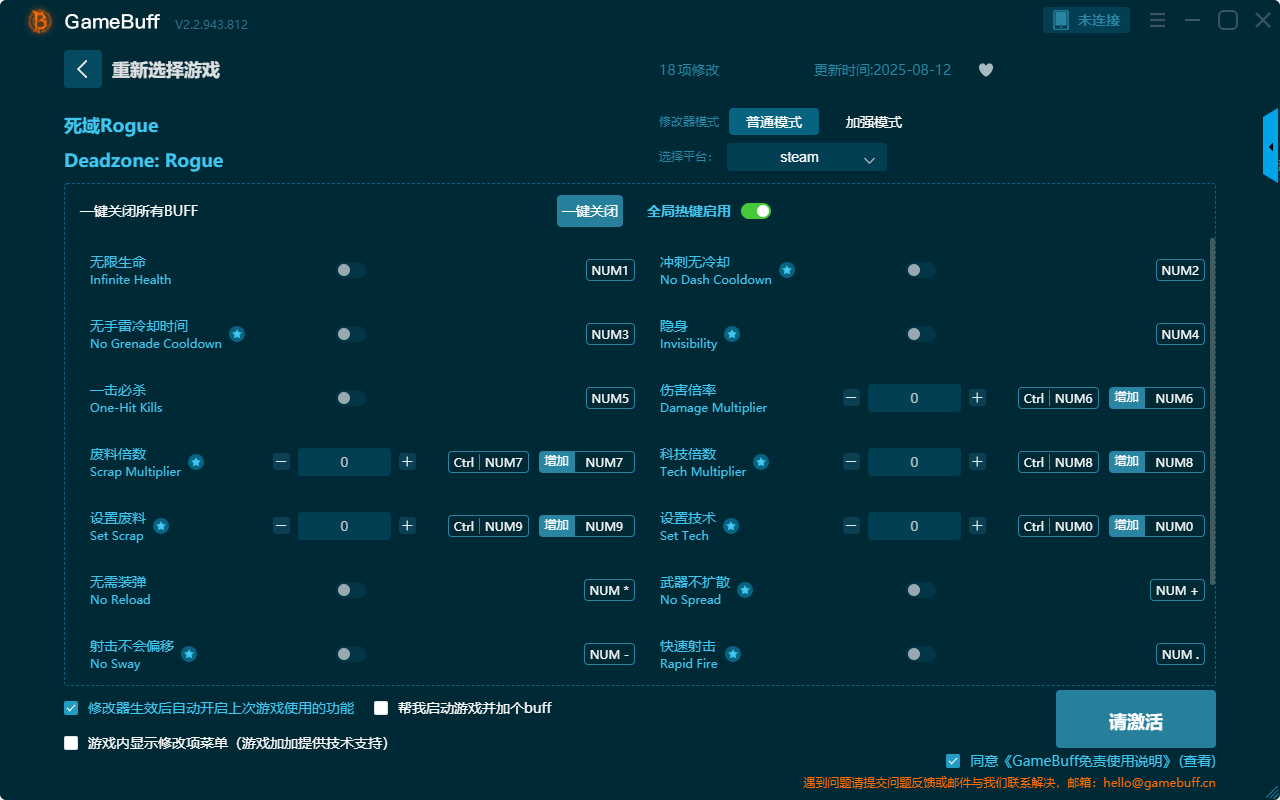Click the NUM + hotkey for No Spread

1177,590
